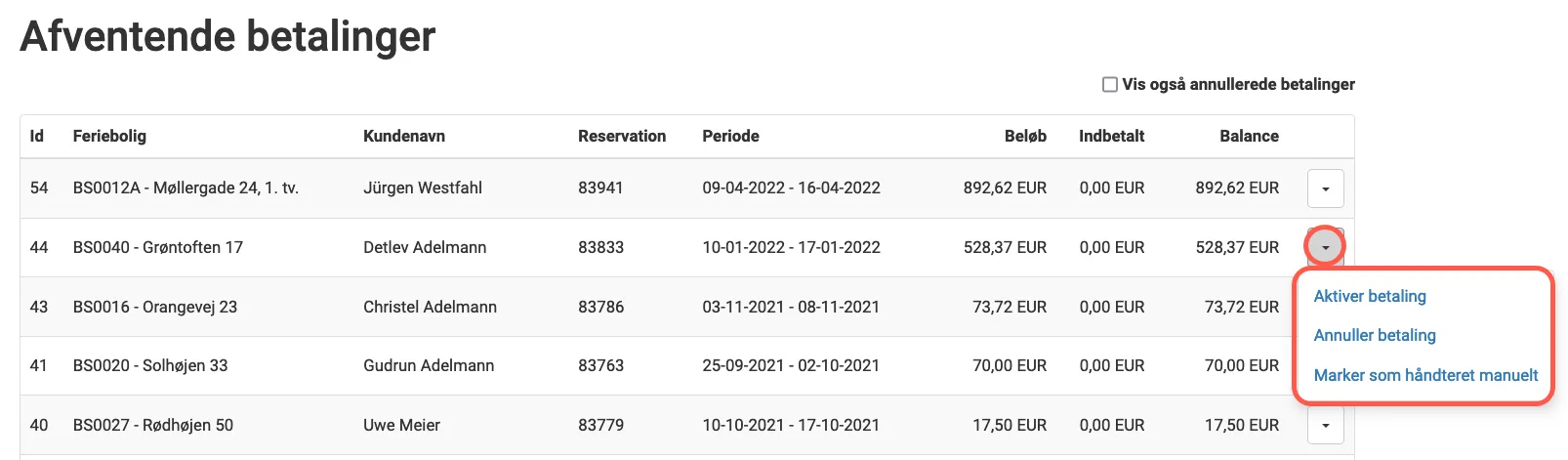This screenshot has width=1568, height=460.
Task: Click the 'Indbetalt' column header
Action: coord(1111,136)
